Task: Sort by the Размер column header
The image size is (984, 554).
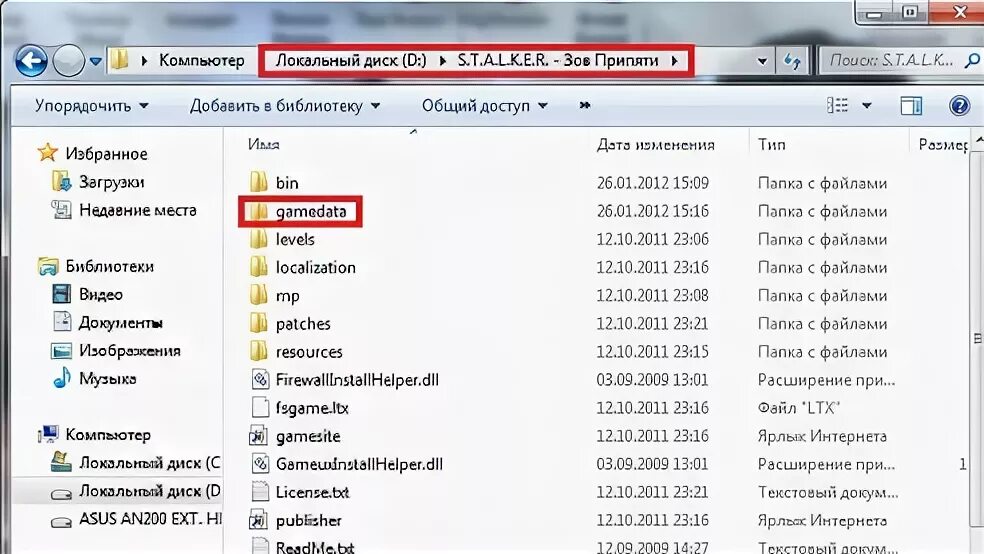Action: coord(943,145)
